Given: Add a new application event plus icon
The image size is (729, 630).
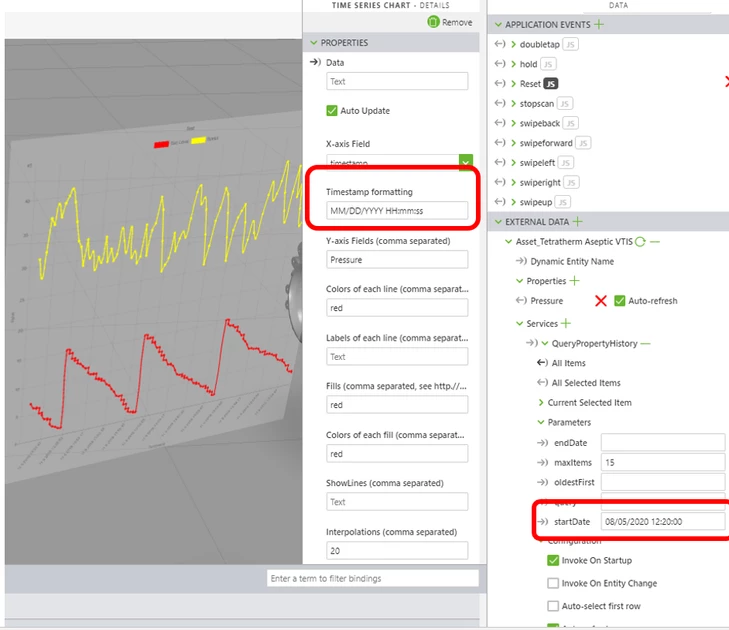Looking at the screenshot, I should click(x=599, y=24).
